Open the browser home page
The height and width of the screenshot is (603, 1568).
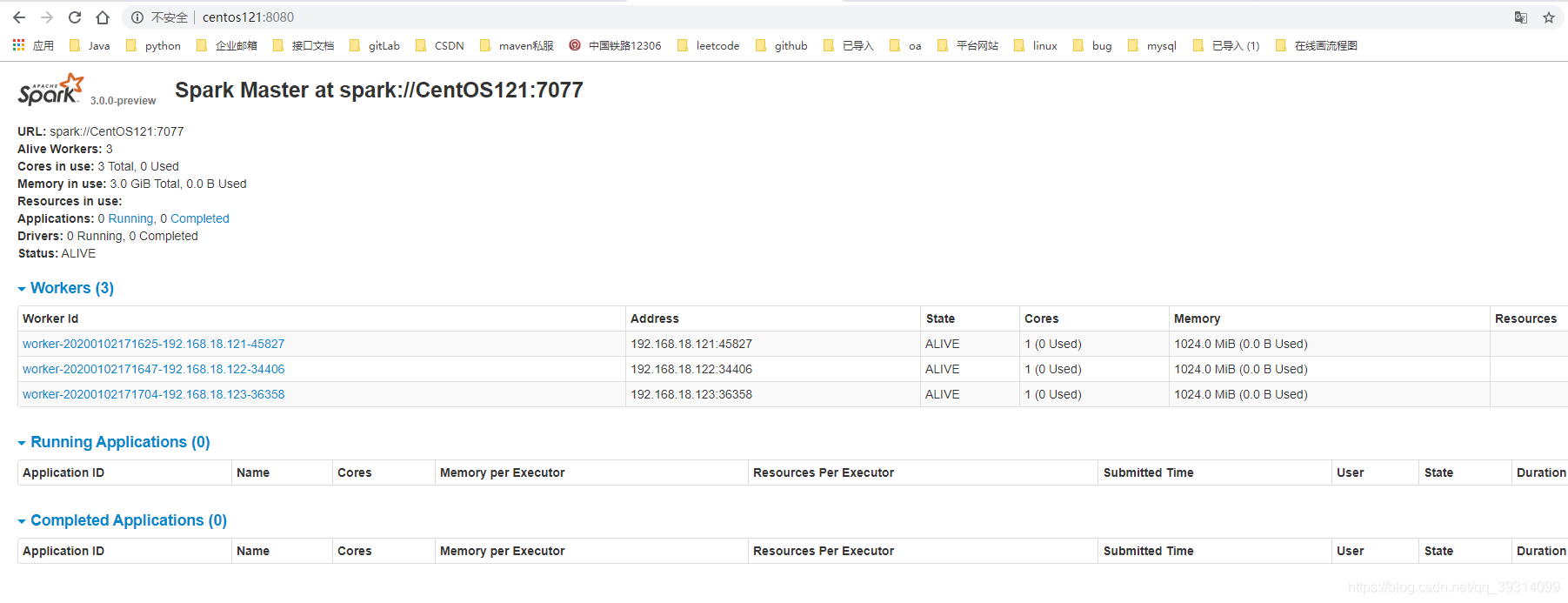pos(103,17)
